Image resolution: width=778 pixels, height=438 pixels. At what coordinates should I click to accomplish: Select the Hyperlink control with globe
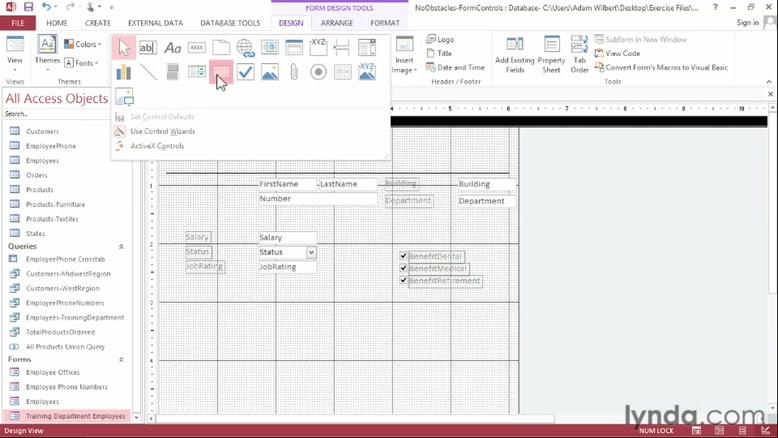coord(245,48)
